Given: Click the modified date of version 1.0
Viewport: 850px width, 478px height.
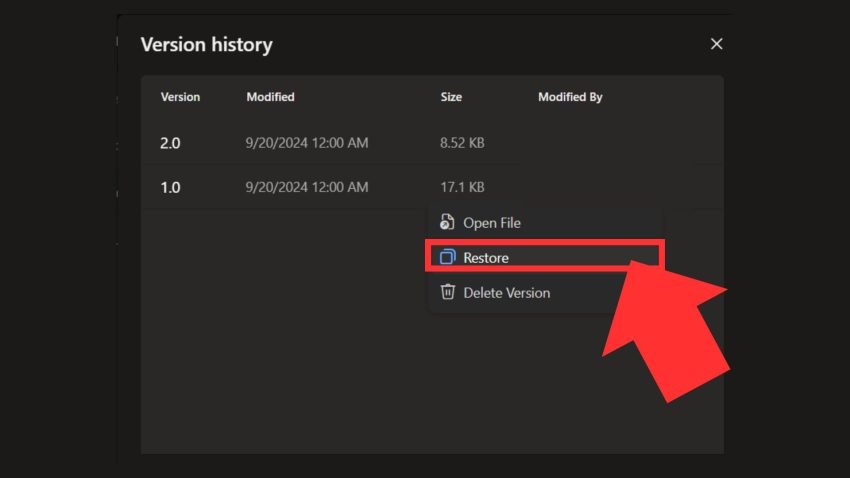Looking at the screenshot, I should tap(306, 187).
